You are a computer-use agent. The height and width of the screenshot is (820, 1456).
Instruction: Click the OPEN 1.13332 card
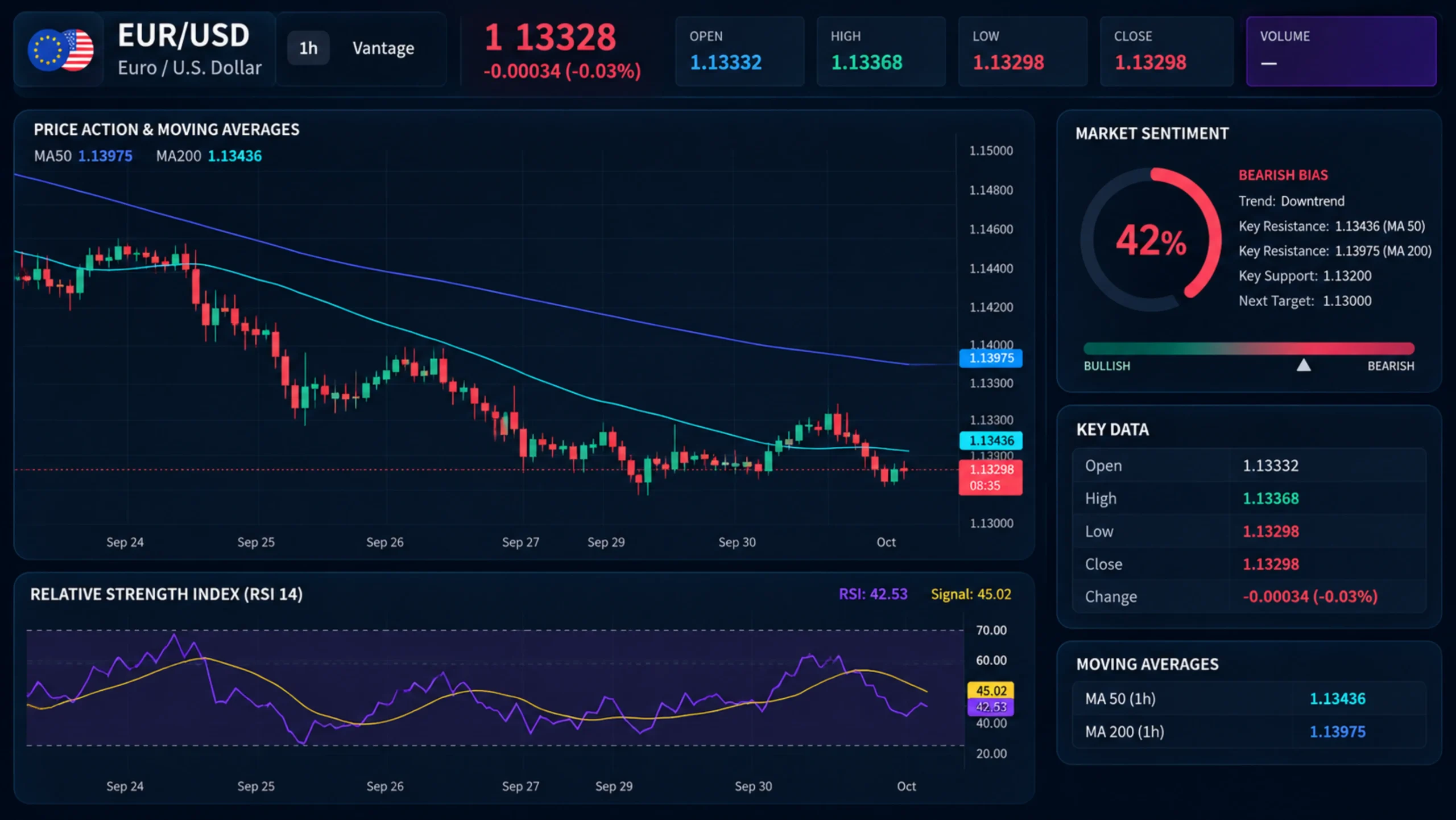tap(739, 51)
